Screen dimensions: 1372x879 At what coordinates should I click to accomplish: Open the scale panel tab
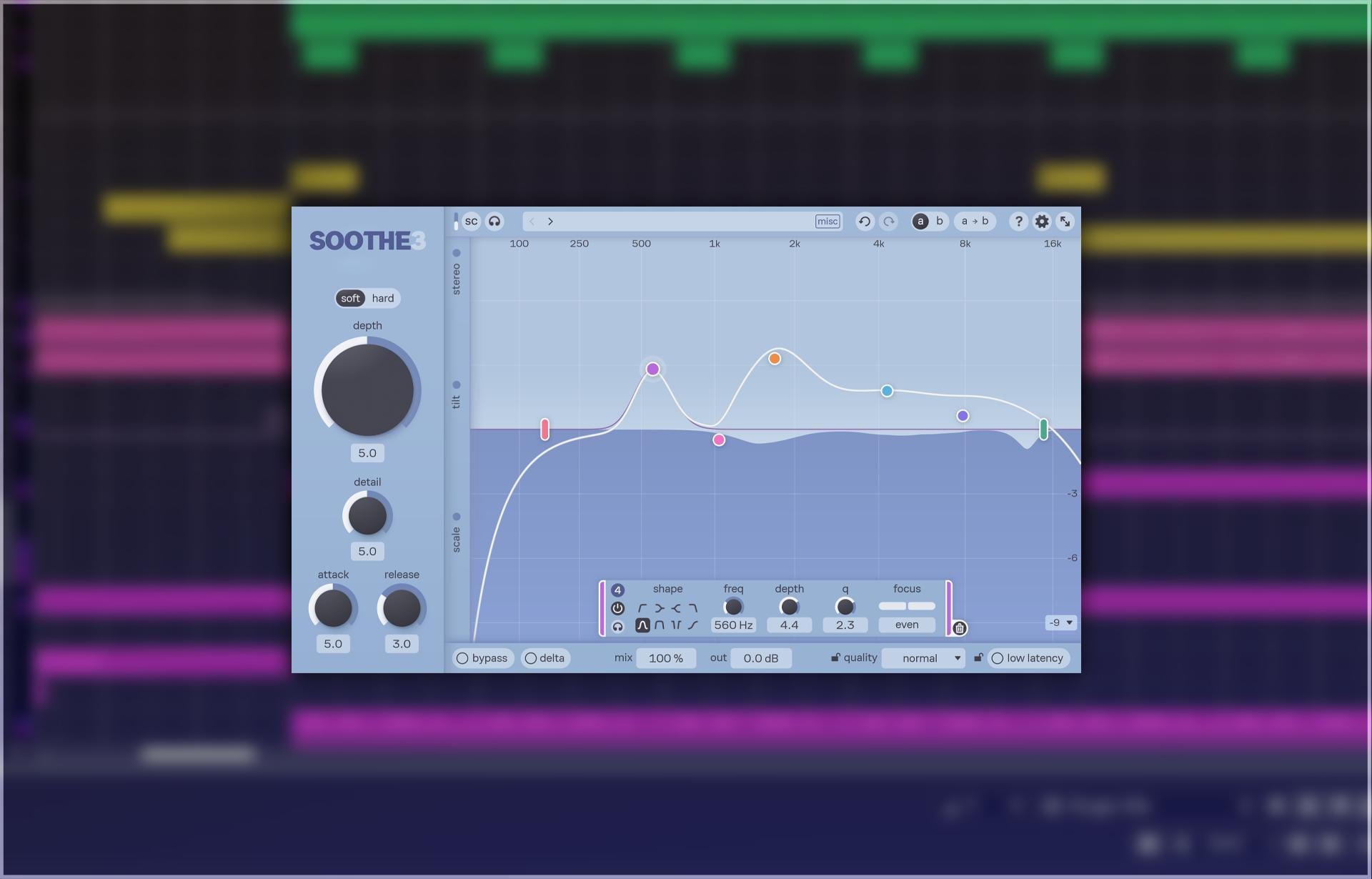click(457, 533)
